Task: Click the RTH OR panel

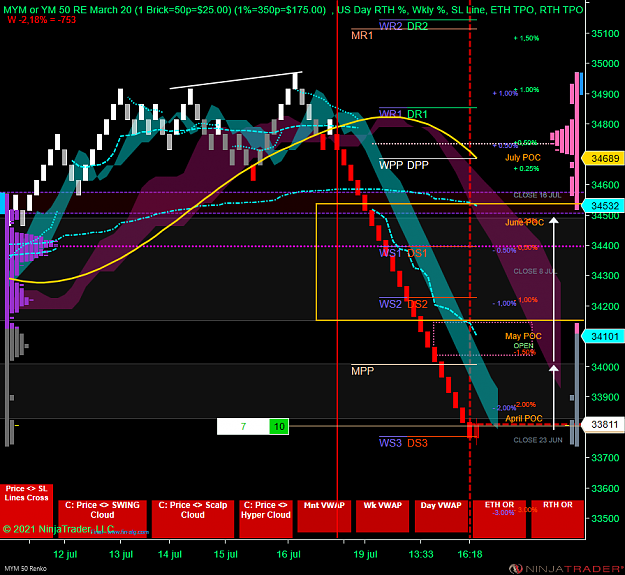Action: [x=558, y=519]
